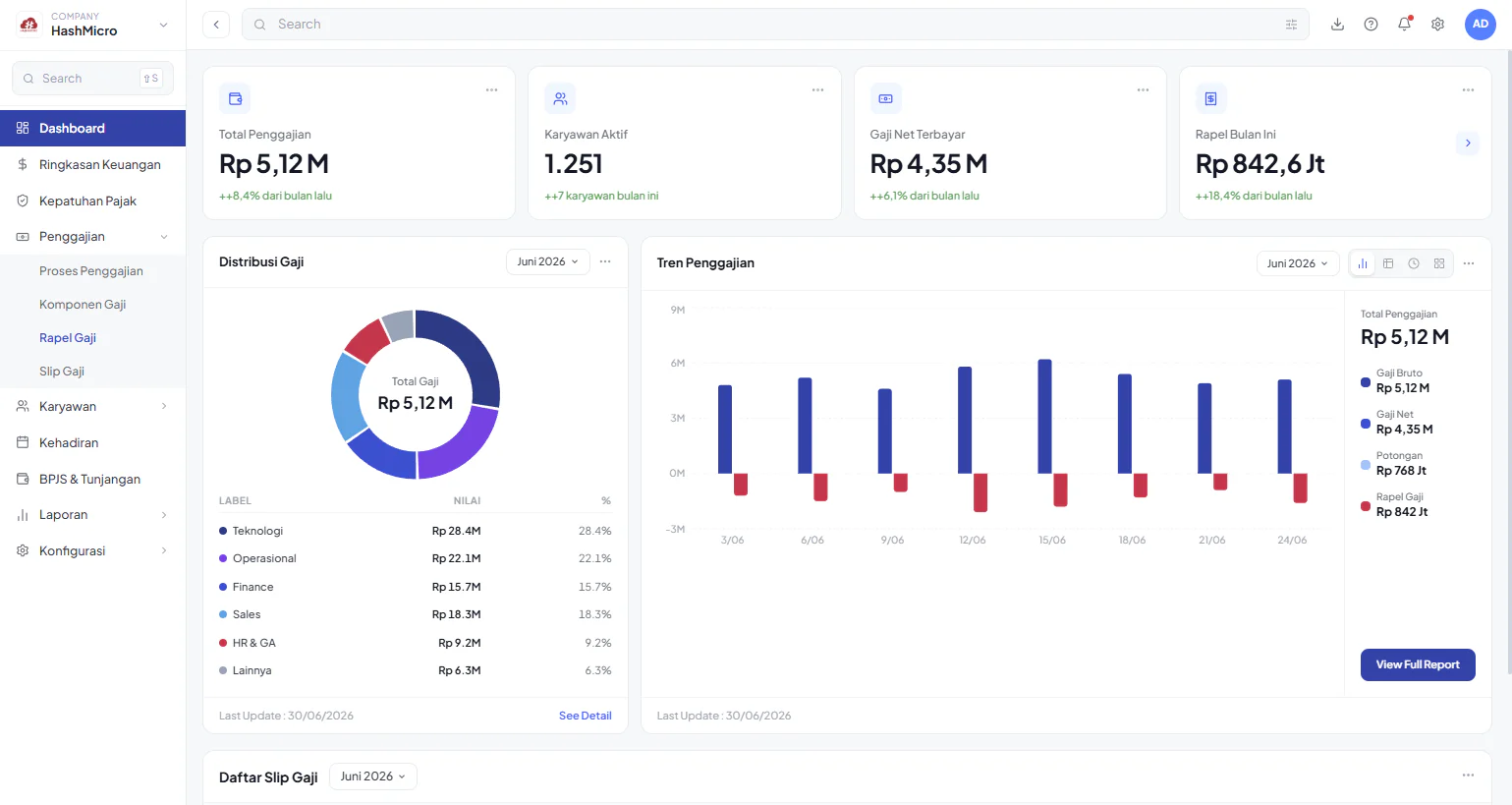Click the dark navy Teknologi donut segment
Image resolution: width=1512 pixels, height=805 pixels.
(x=466, y=351)
